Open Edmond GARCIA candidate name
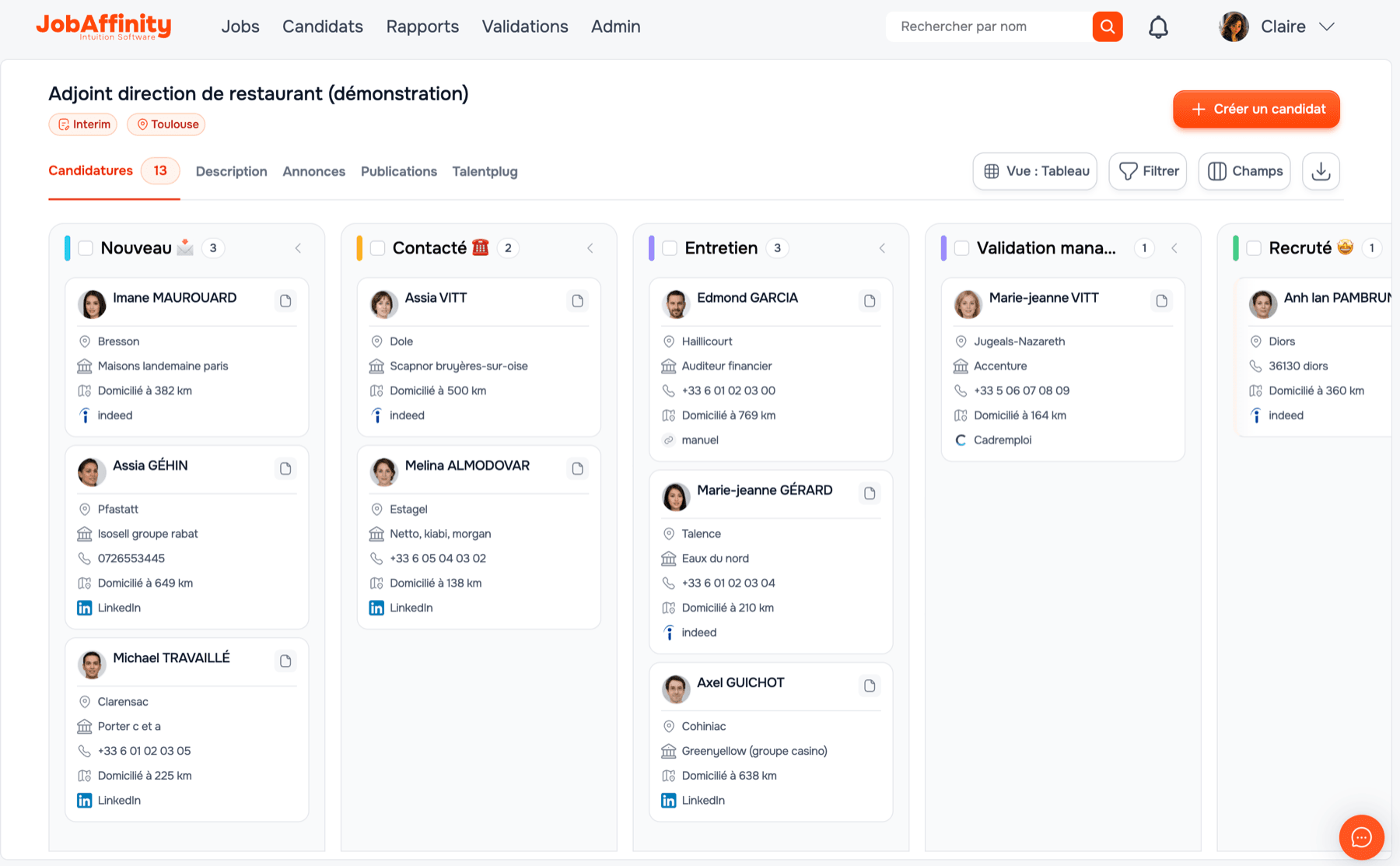The height and width of the screenshot is (866, 1400). coord(747,298)
